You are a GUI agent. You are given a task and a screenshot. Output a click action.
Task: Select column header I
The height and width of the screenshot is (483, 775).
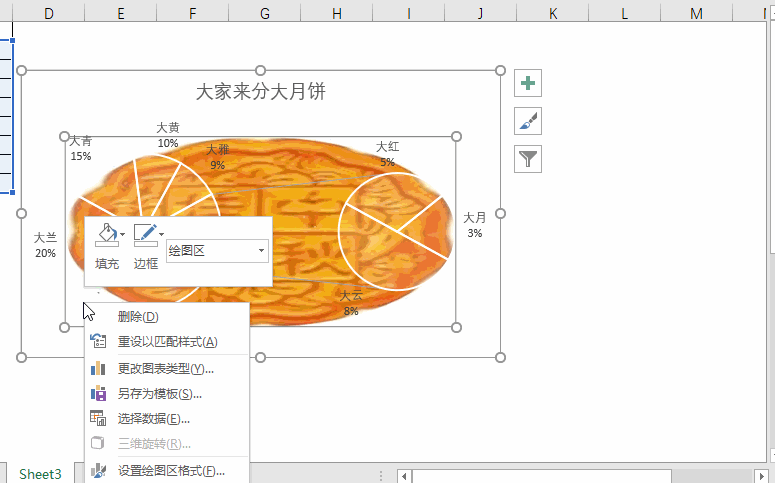pos(409,13)
